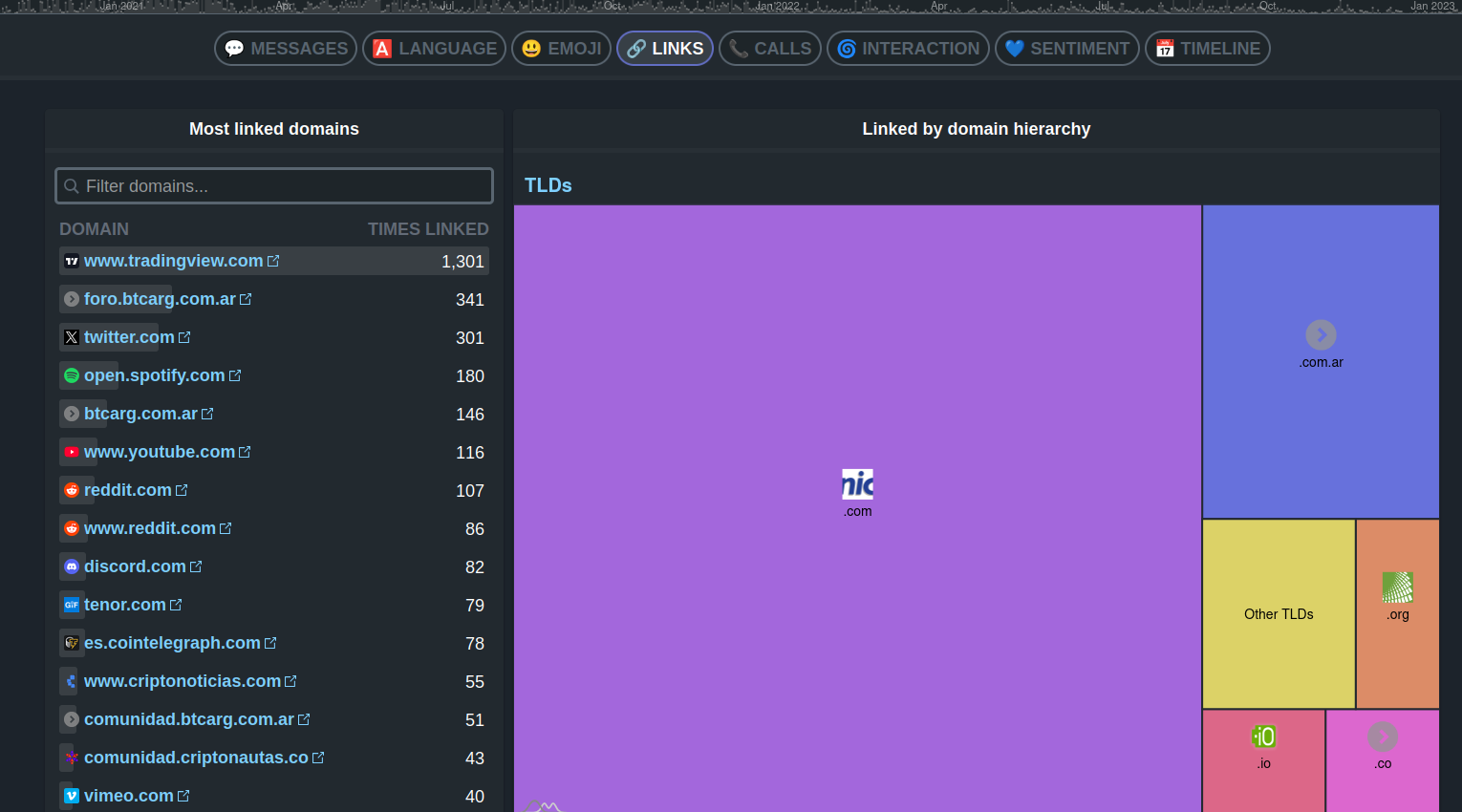Click the X icon beside twitter.com
The height and width of the screenshot is (812, 1462).
click(x=72, y=337)
